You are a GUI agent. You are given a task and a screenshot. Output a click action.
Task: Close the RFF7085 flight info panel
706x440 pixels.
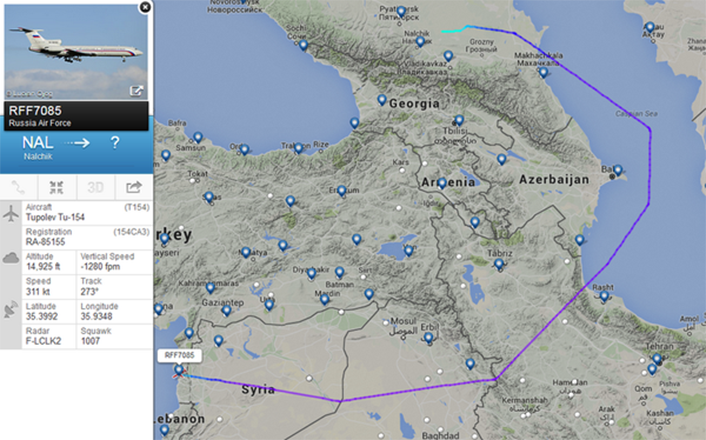[145, 7]
